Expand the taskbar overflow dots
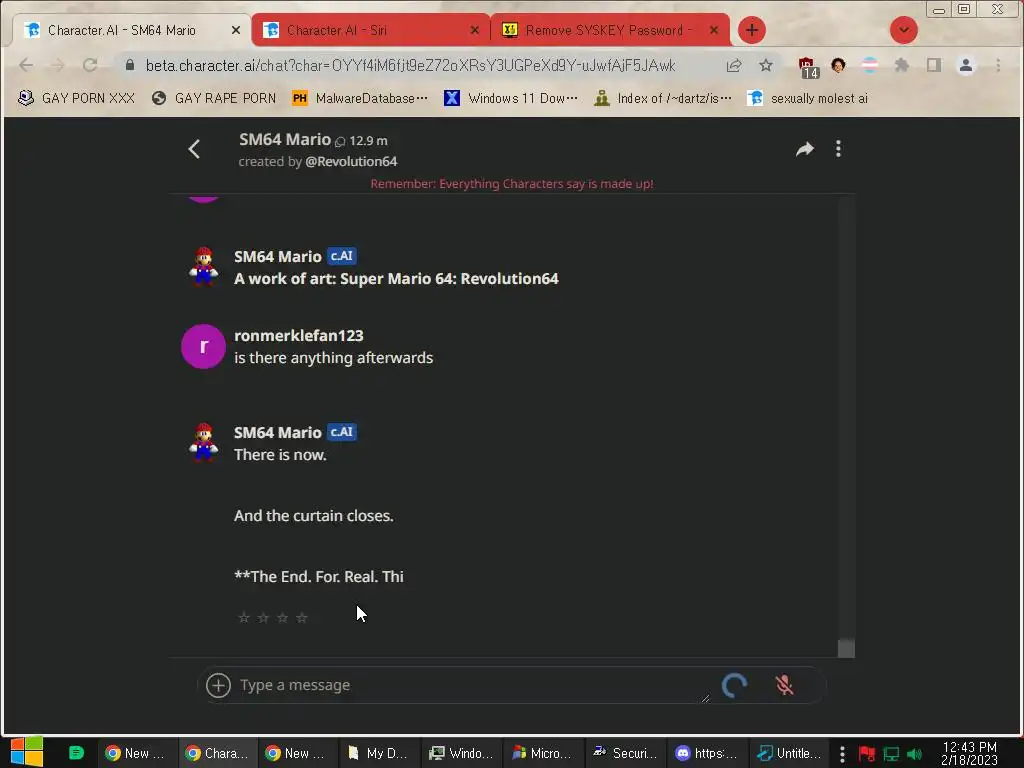Image resolution: width=1024 pixels, height=768 pixels. (842, 753)
